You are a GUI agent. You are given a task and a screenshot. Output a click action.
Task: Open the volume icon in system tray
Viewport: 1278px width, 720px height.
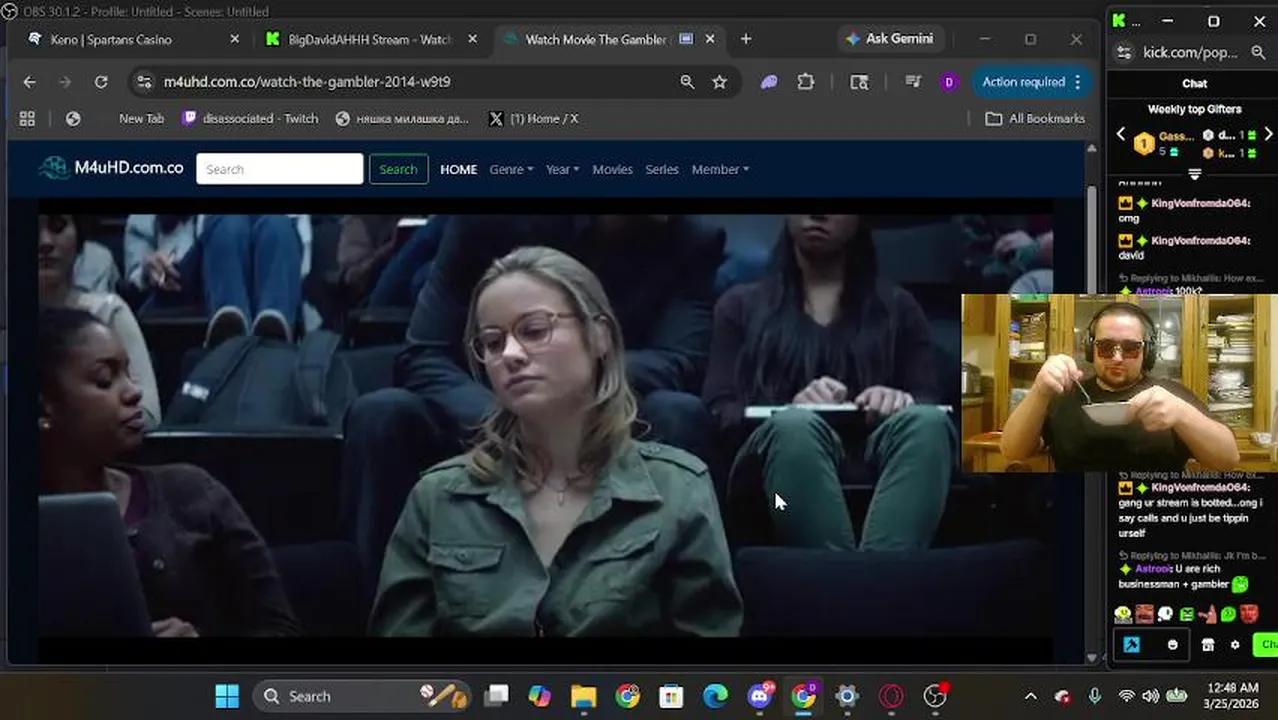point(1151,696)
